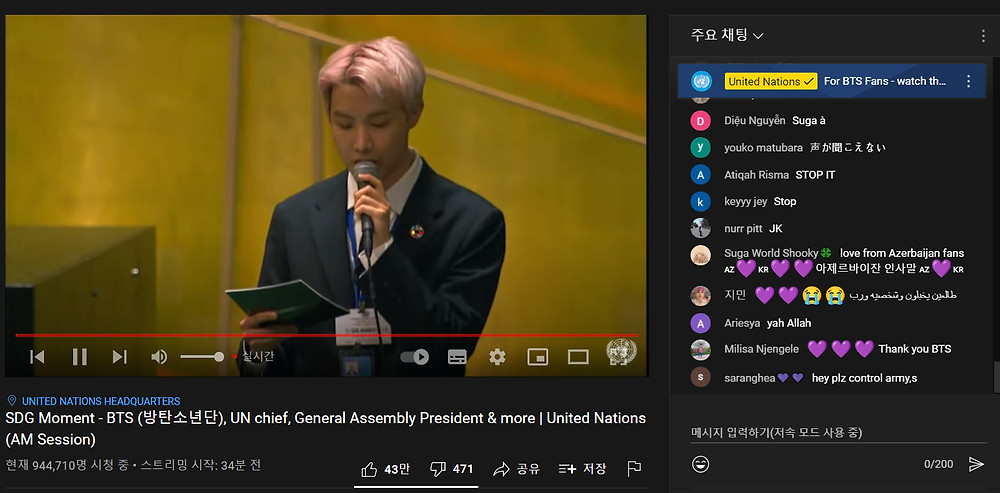Click the 'yah Allah' chat message
The width and height of the screenshot is (1000, 493).
[x=789, y=323]
